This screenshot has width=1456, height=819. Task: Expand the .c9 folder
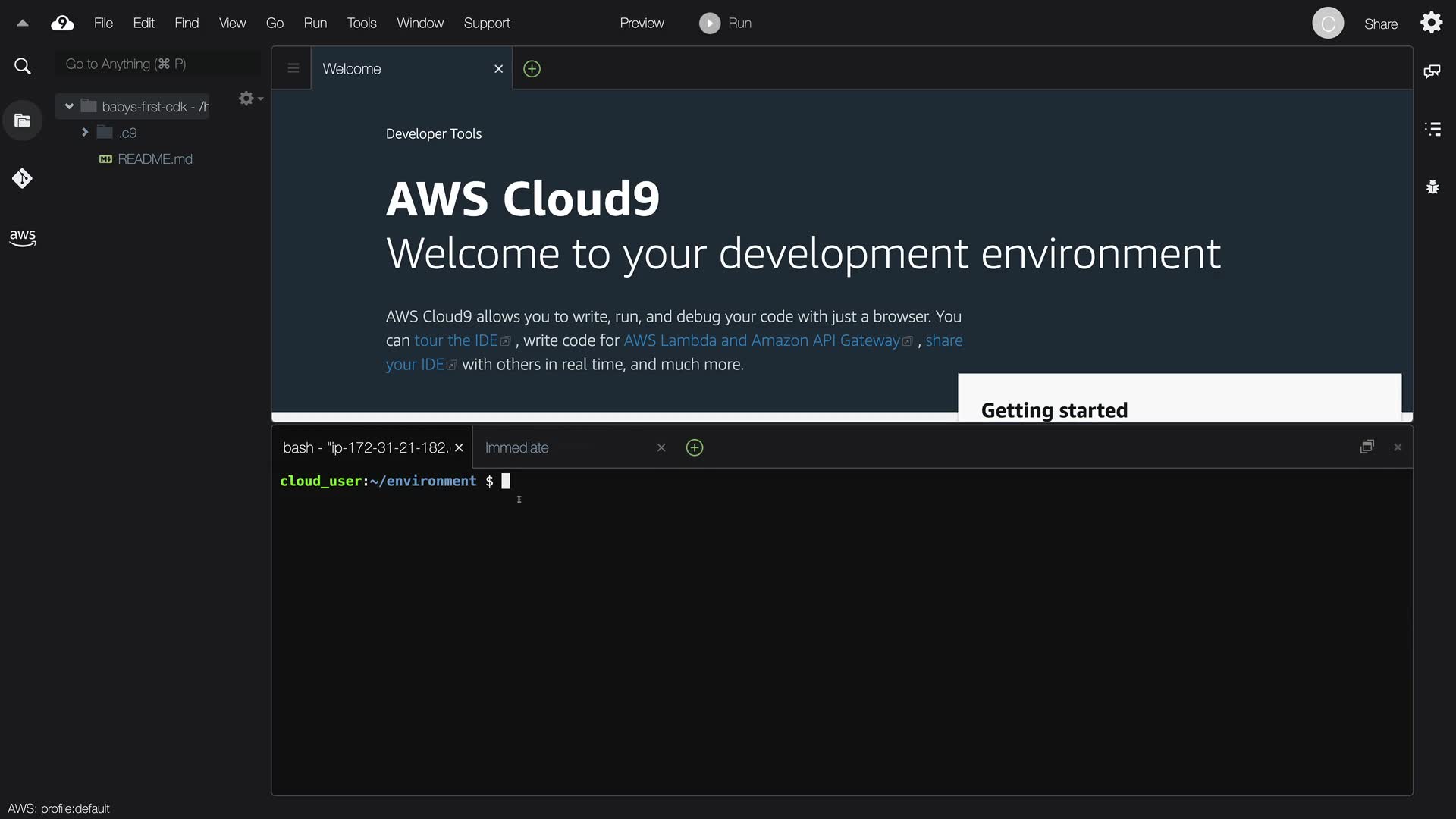[85, 133]
